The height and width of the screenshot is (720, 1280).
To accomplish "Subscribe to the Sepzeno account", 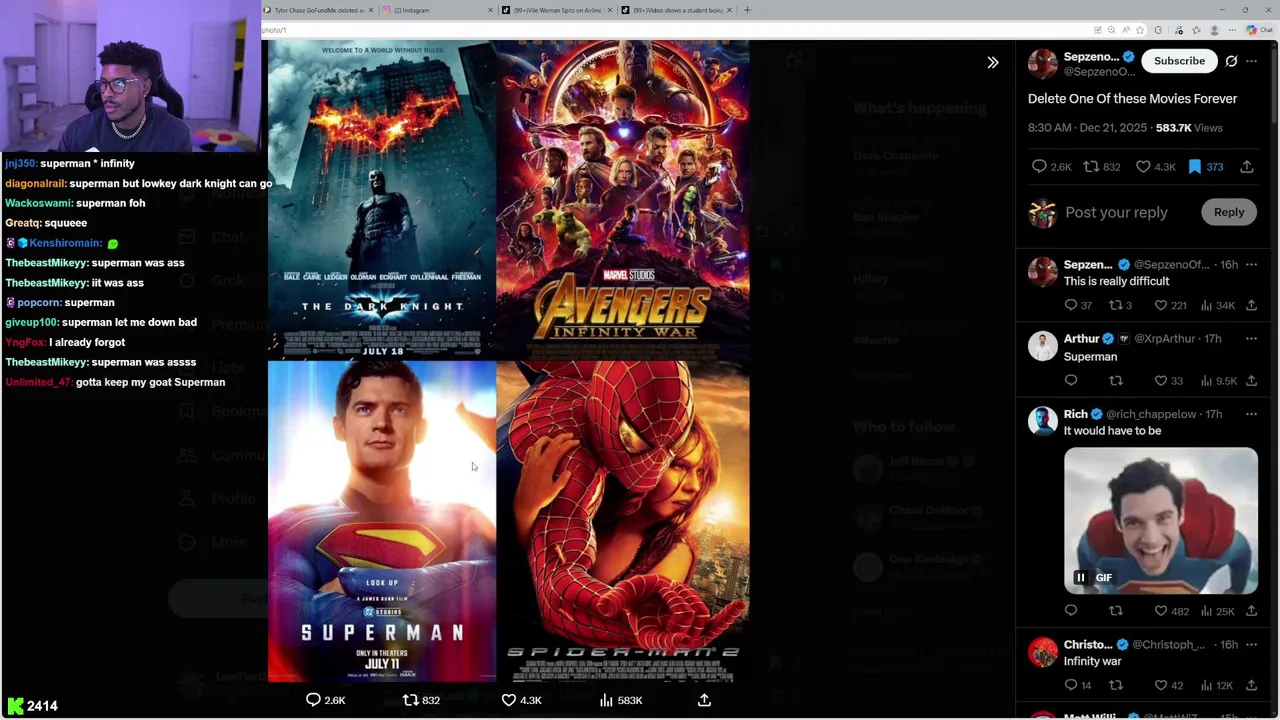I will (1179, 61).
